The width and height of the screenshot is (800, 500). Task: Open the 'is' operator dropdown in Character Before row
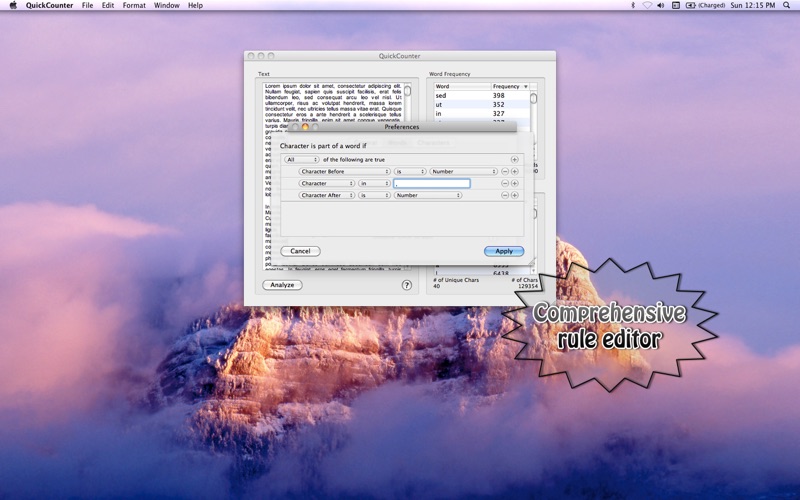tap(410, 171)
